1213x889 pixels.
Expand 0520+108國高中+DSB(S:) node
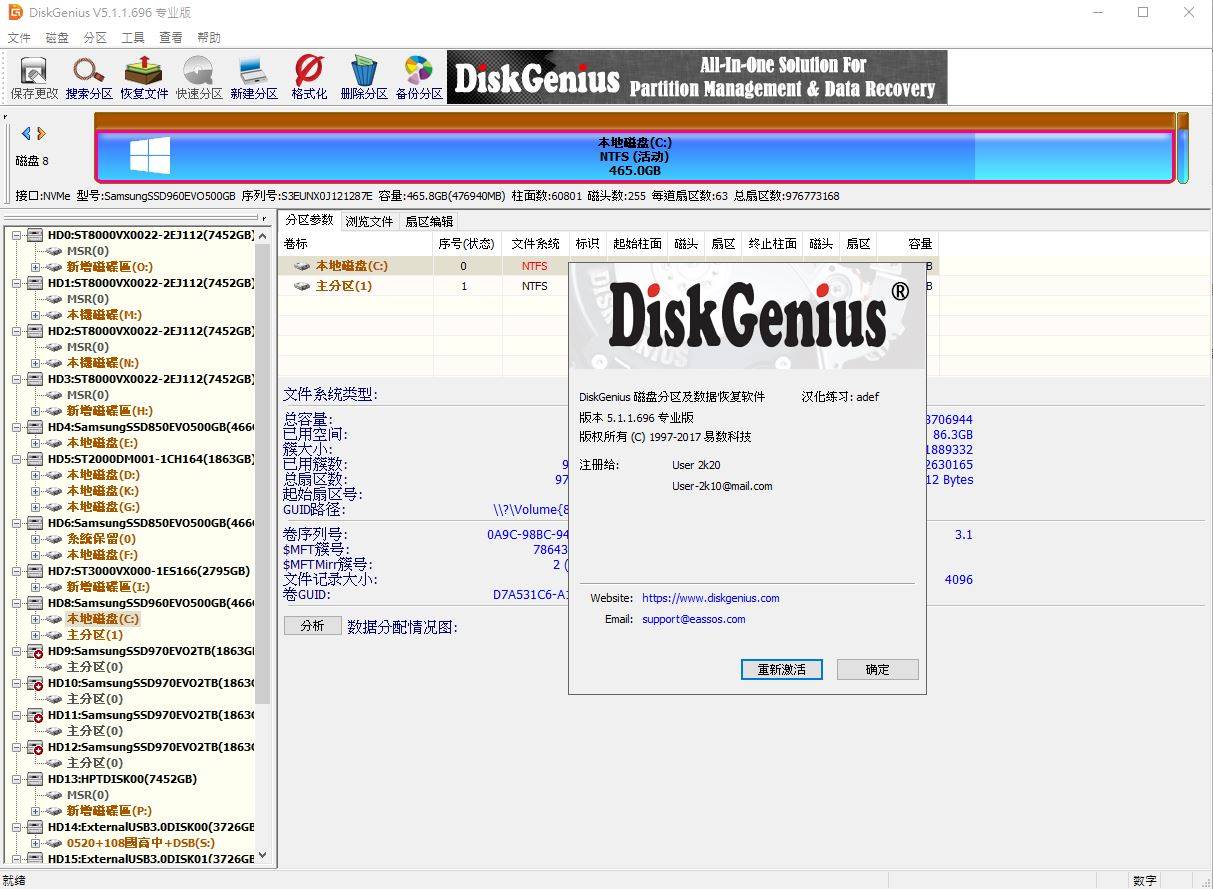36,843
